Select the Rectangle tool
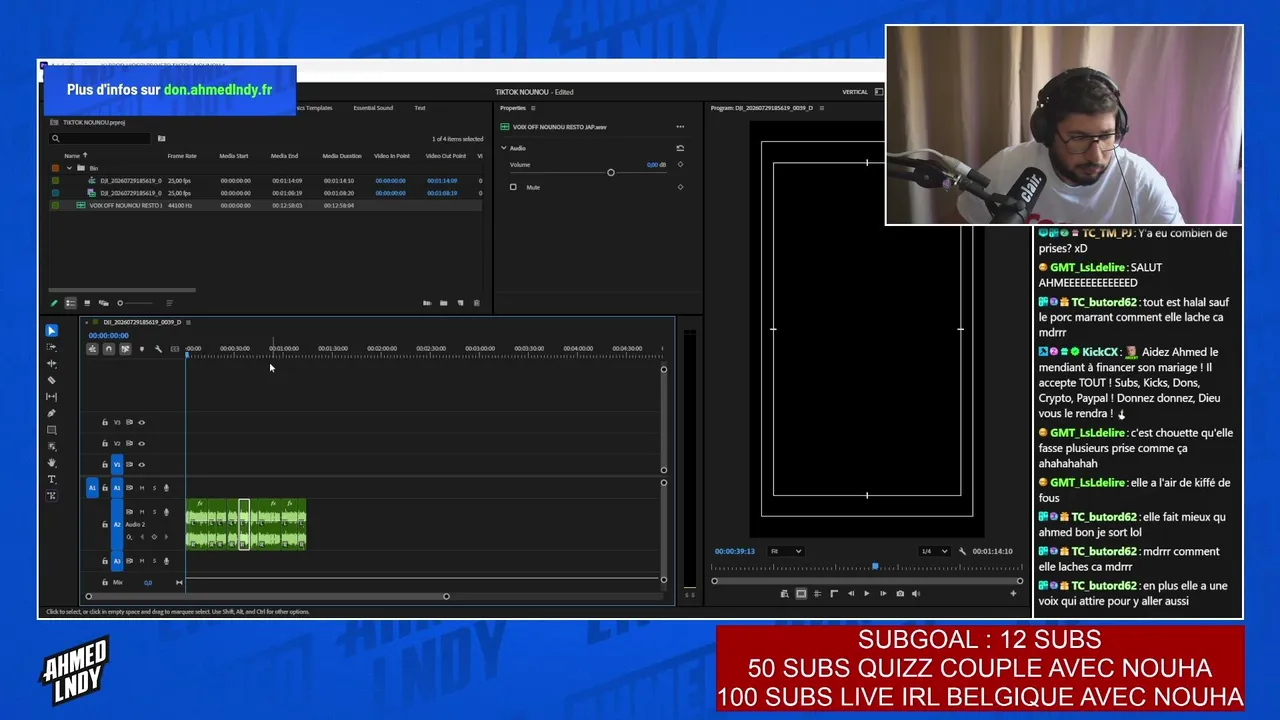The image size is (1280, 720). [x=52, y=430]
